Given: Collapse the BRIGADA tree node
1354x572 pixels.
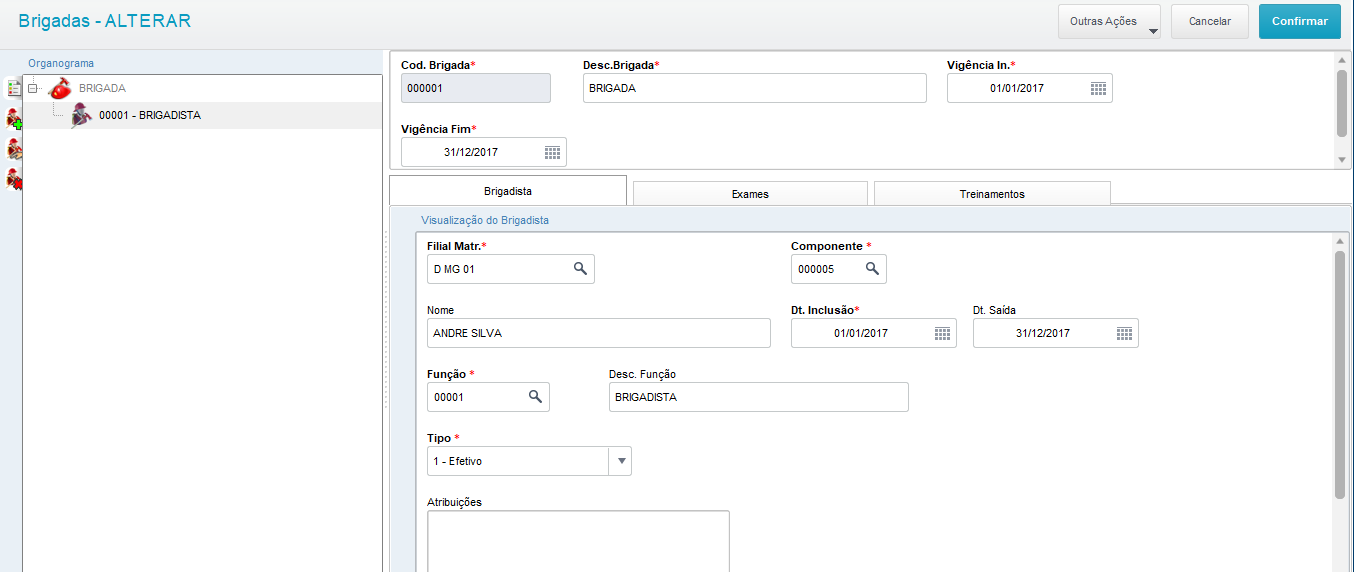Looking at the screenshot, I should coord(33,88).
